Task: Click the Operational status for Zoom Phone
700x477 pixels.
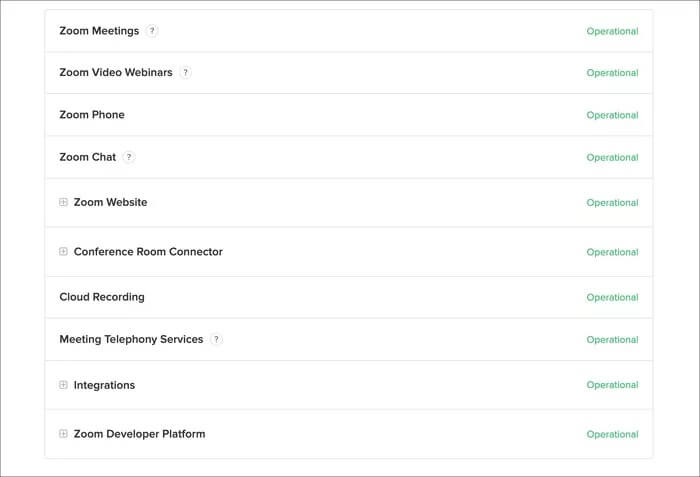Action: tap(612, 115)
